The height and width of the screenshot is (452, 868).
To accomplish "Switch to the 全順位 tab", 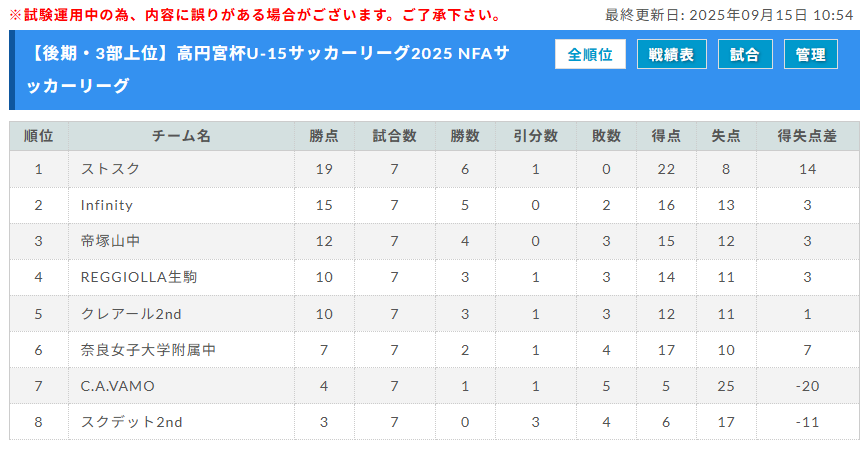I will point(590,54).
